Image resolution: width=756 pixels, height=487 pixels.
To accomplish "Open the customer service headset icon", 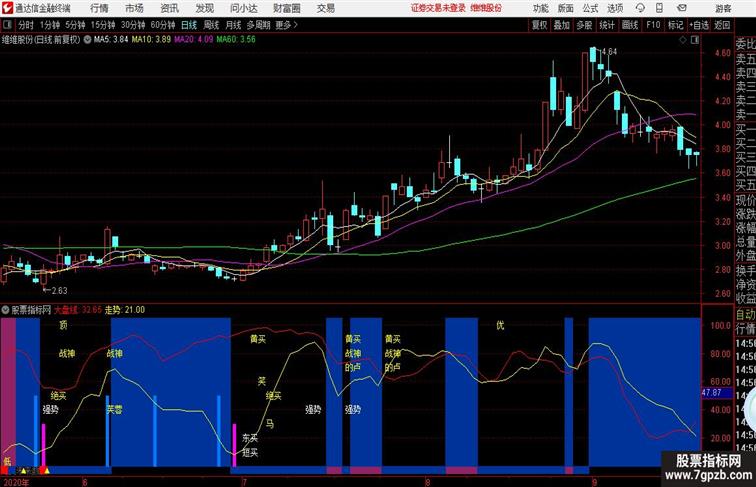I will click(640, 8).
